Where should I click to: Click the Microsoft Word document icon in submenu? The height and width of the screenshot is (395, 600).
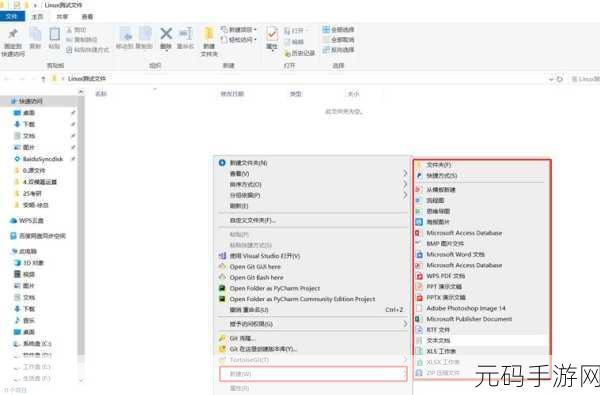click(419, 254)
